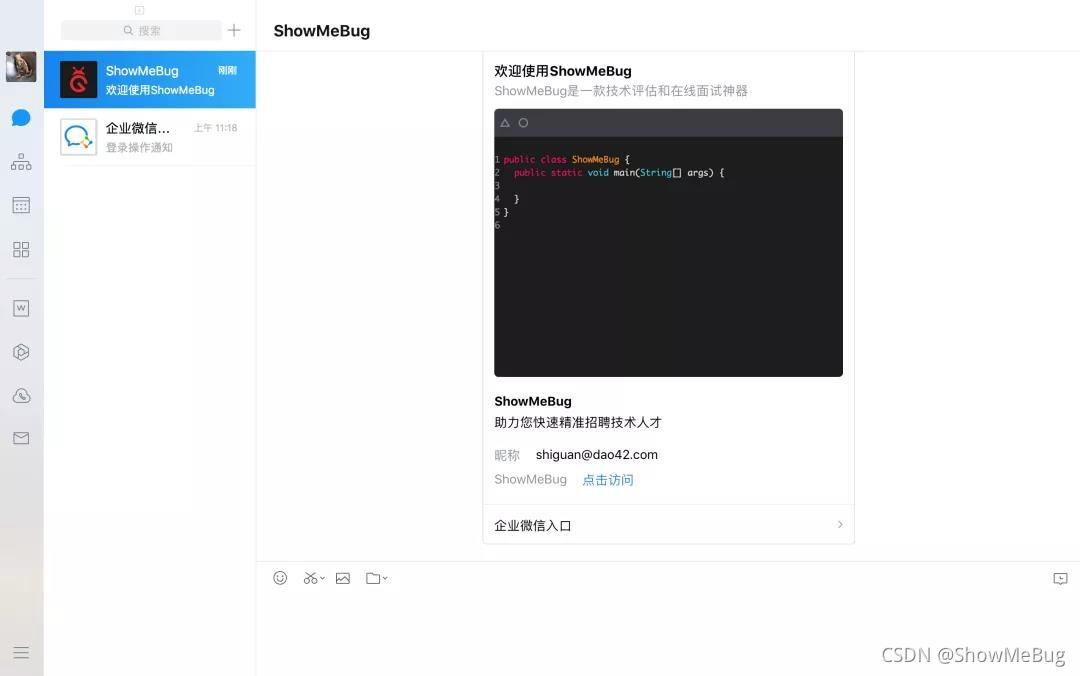The width and height of the screenshot is (1080, 676).
Task: Open the emoji picker
Action: point(280,578)
